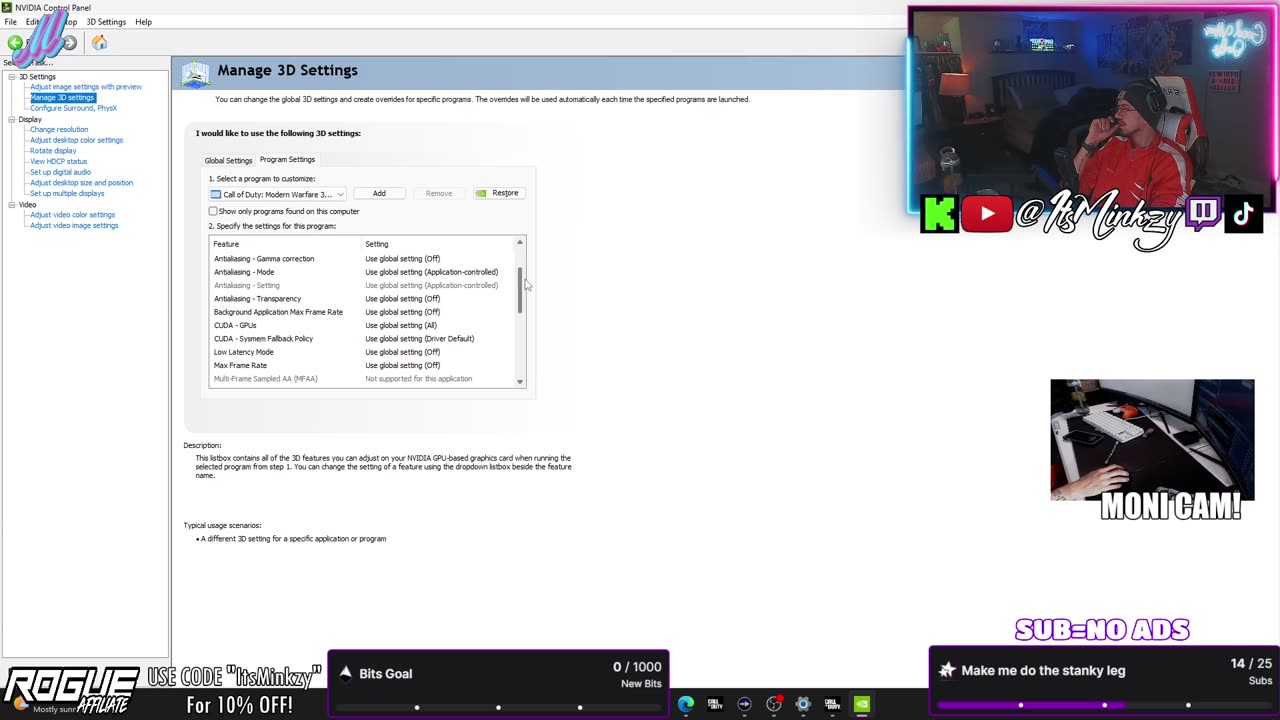1280x720 pixels.
Task: Click the grey Forward arrow button
Action: 70,43
